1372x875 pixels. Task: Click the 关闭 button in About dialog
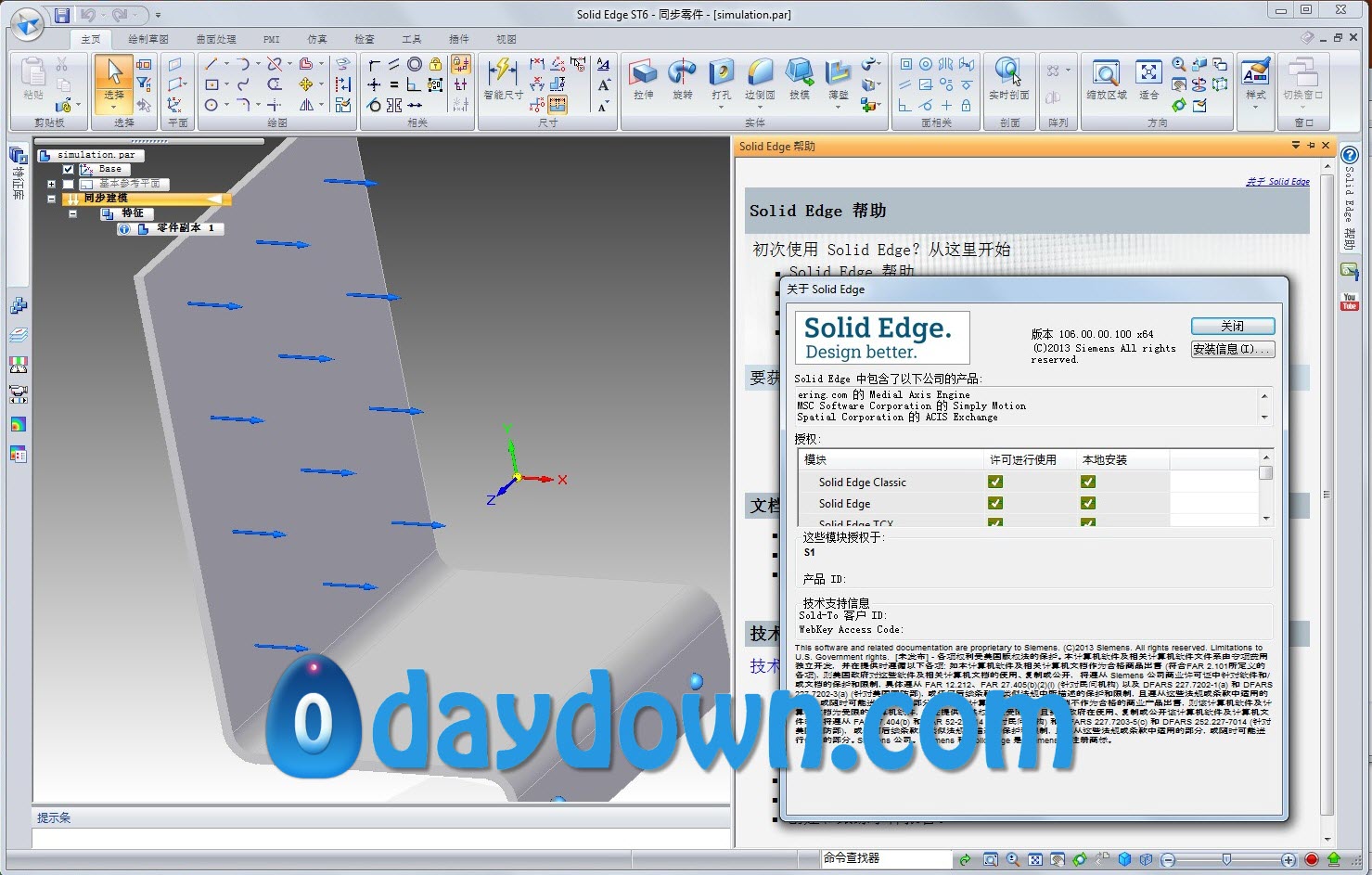tap(1233, 327)
